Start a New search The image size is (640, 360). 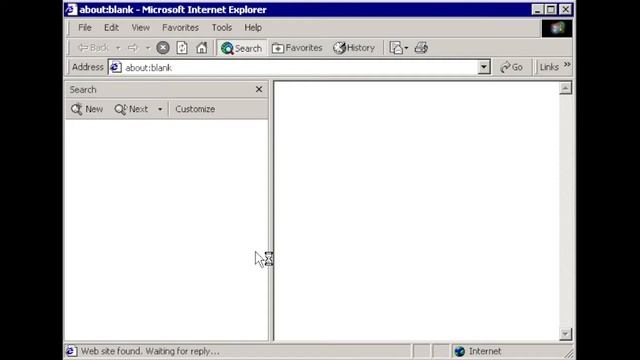coord(87,109)
